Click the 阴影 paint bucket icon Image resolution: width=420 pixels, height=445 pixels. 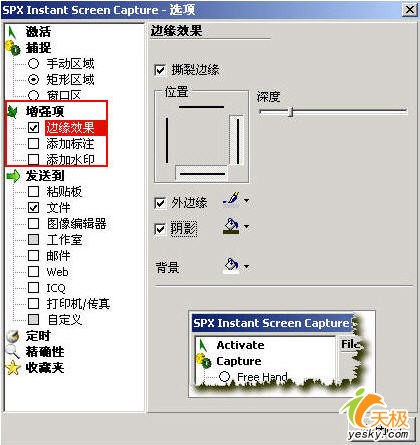click(x=231, y=227)
